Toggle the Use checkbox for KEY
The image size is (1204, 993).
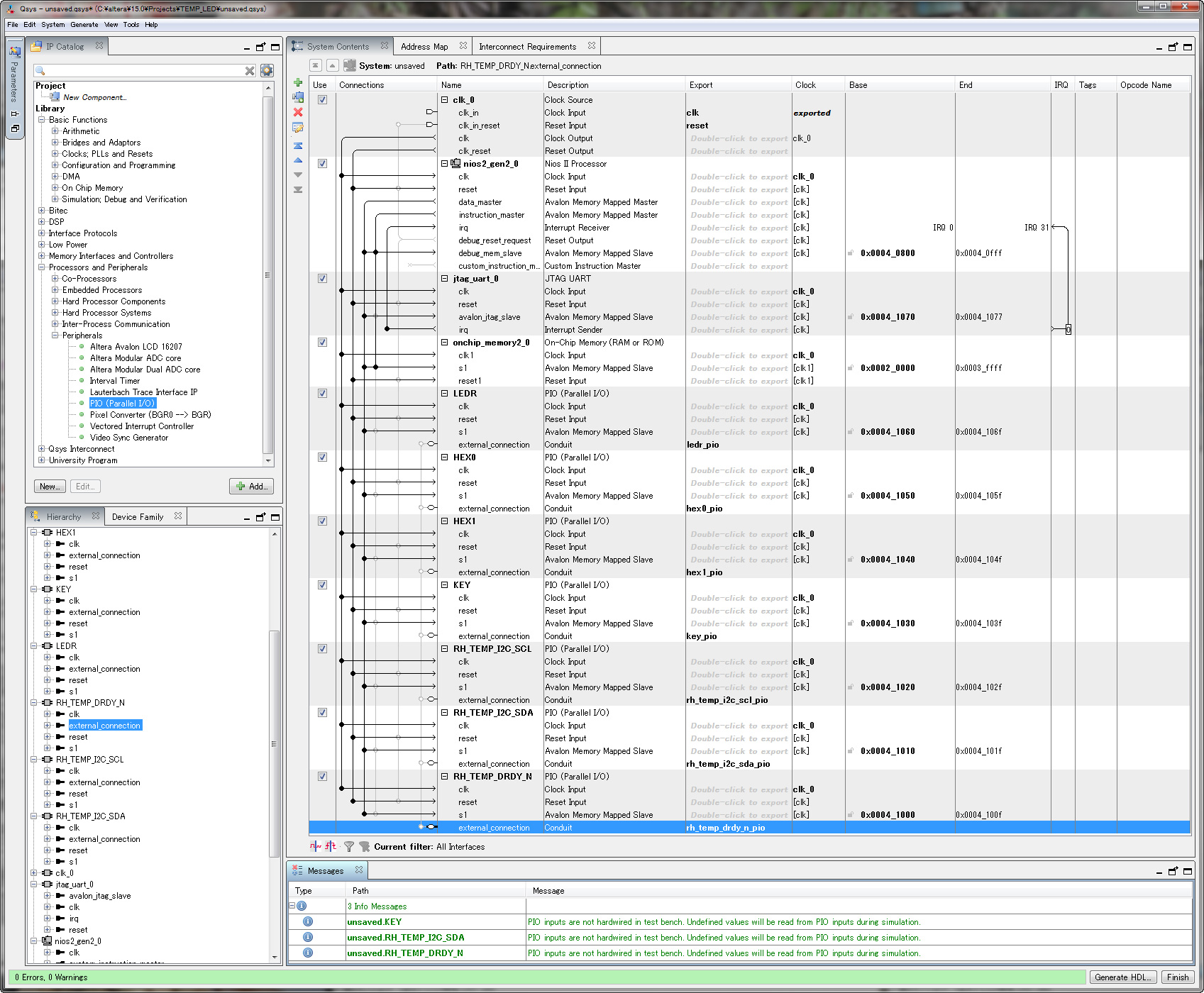point(322,584)
